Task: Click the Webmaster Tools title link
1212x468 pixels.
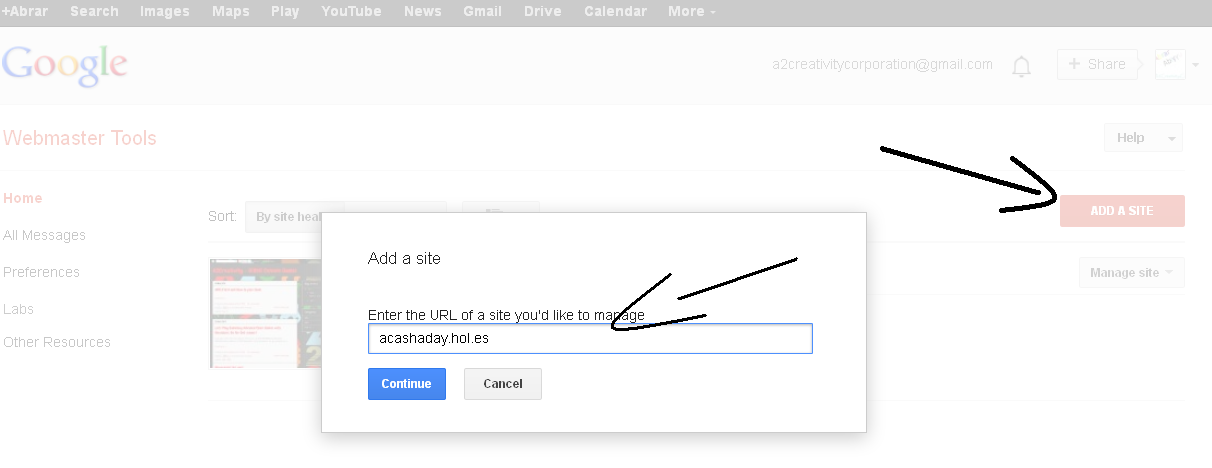Action: pos(80,138)
